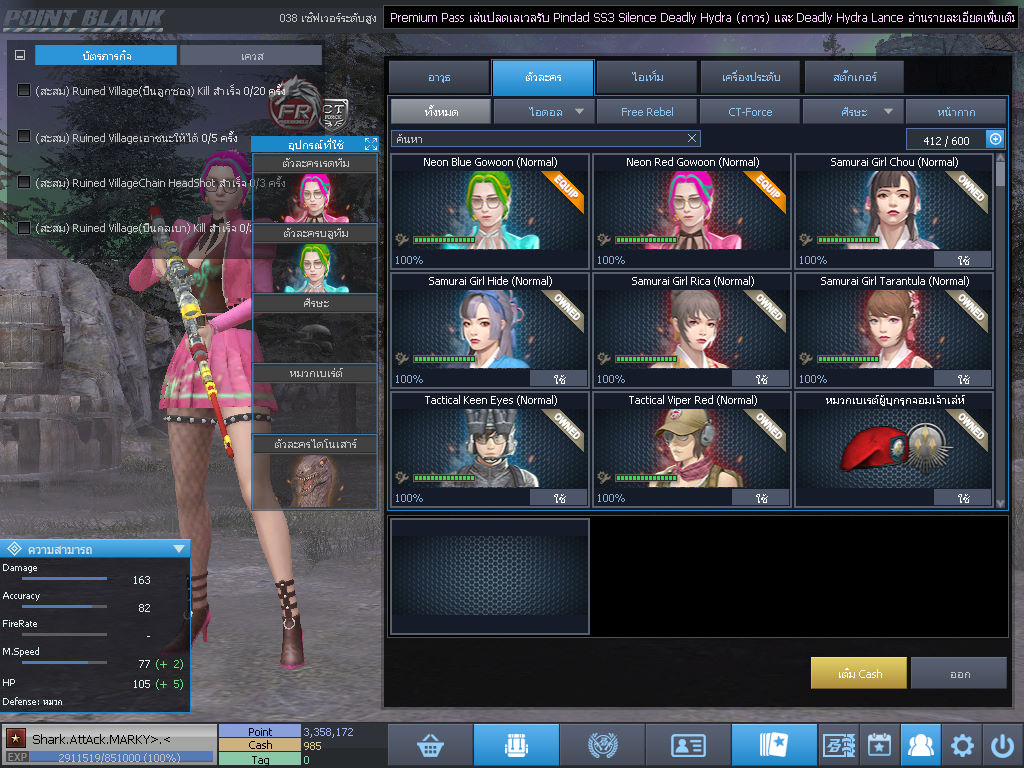This screenshot has width=1024, height=768.
Task: Click ใช้ on Tactical Viper Red
Action: pos(761,498)
